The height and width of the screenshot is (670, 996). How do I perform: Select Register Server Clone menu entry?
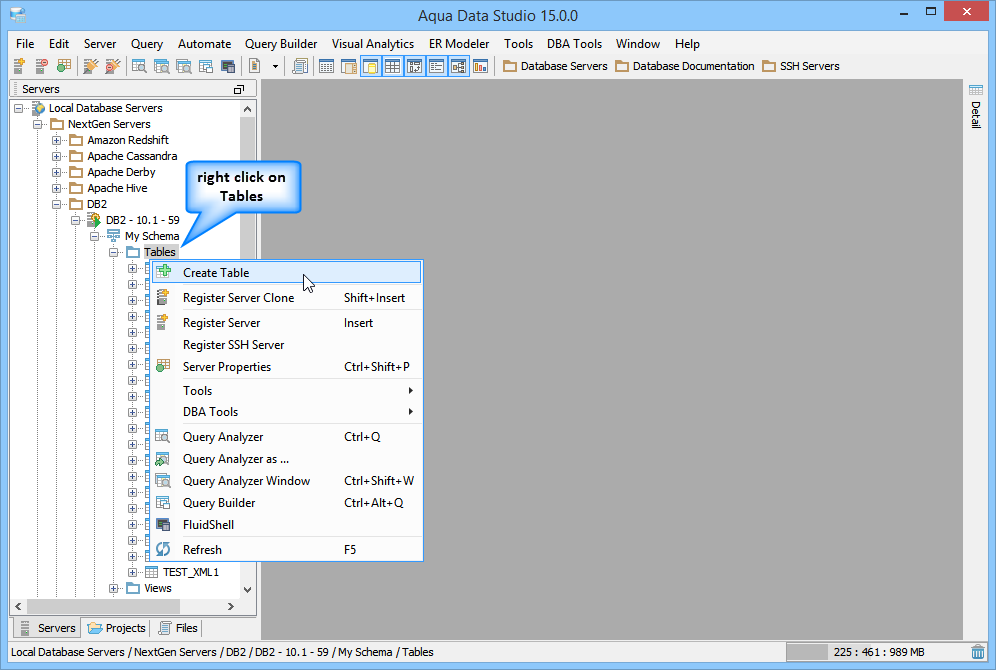(x=286, y=298)
